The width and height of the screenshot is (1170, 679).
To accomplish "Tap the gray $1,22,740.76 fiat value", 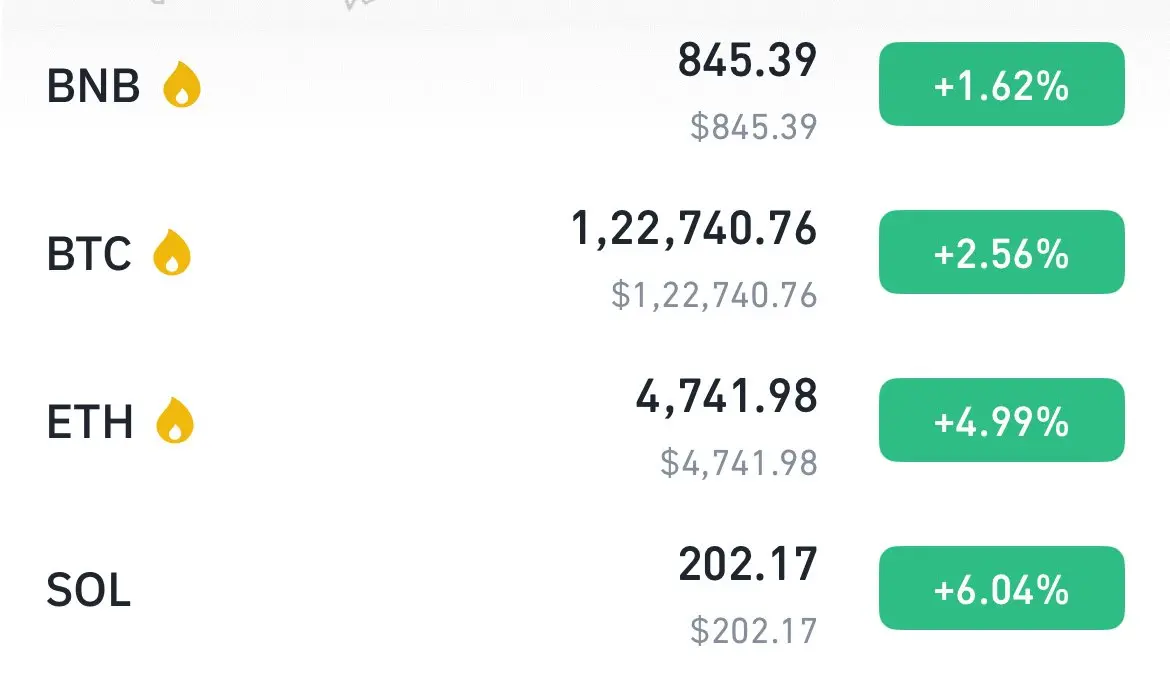I will click(x=714, y=295).
